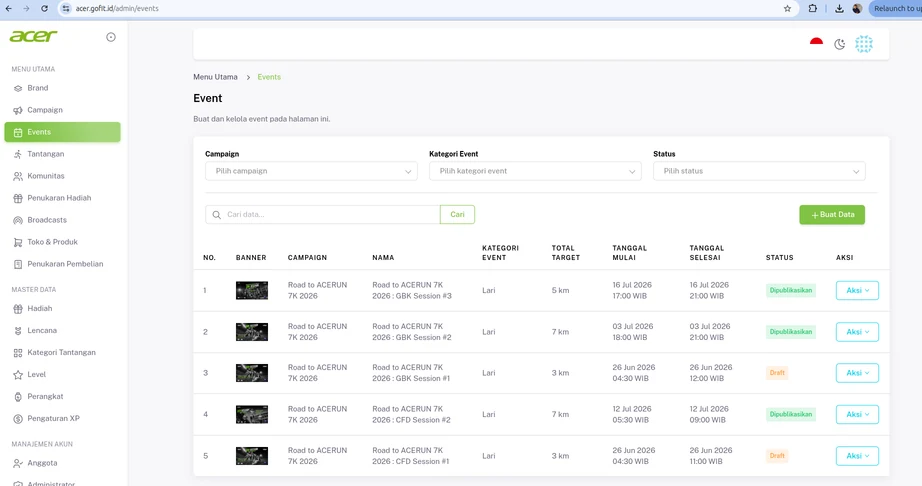Open the Pilih status dropdown

pos(759,171)
